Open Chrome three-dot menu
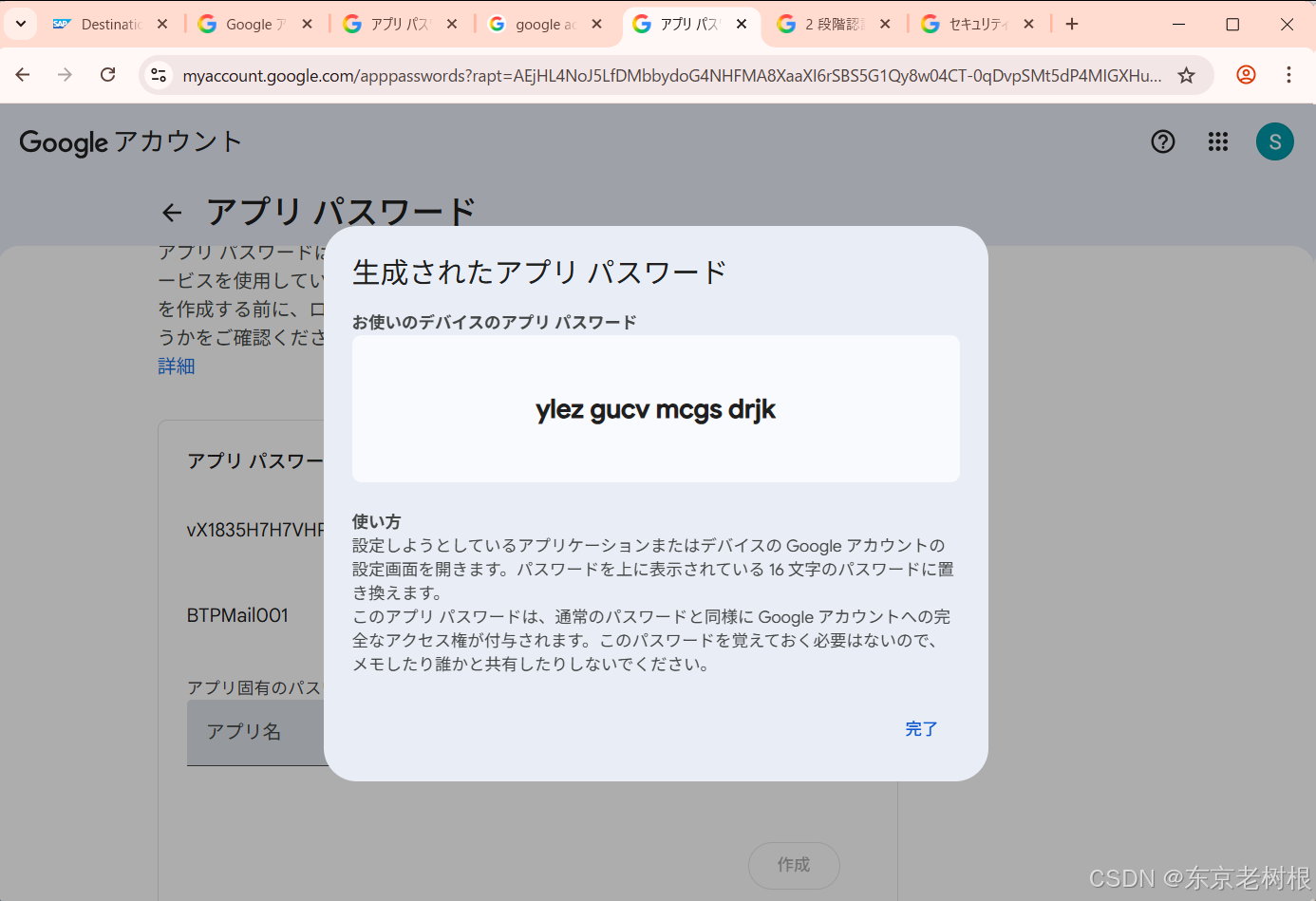Image resolution: width=1316 pixels, height=901 pixels. click(1288, 74)
